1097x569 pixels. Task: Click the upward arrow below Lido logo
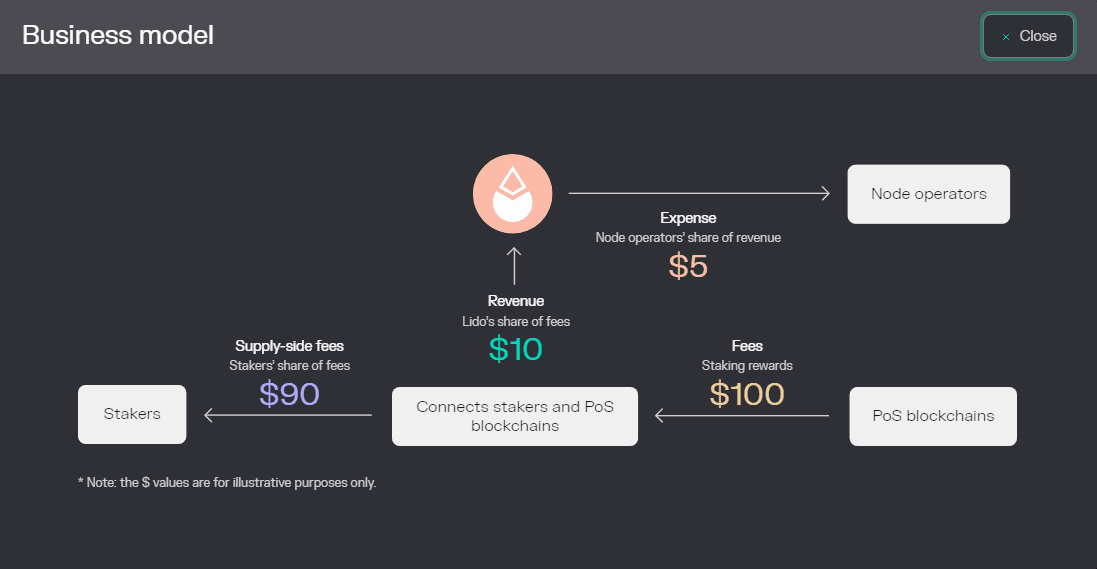coord(514,265)
